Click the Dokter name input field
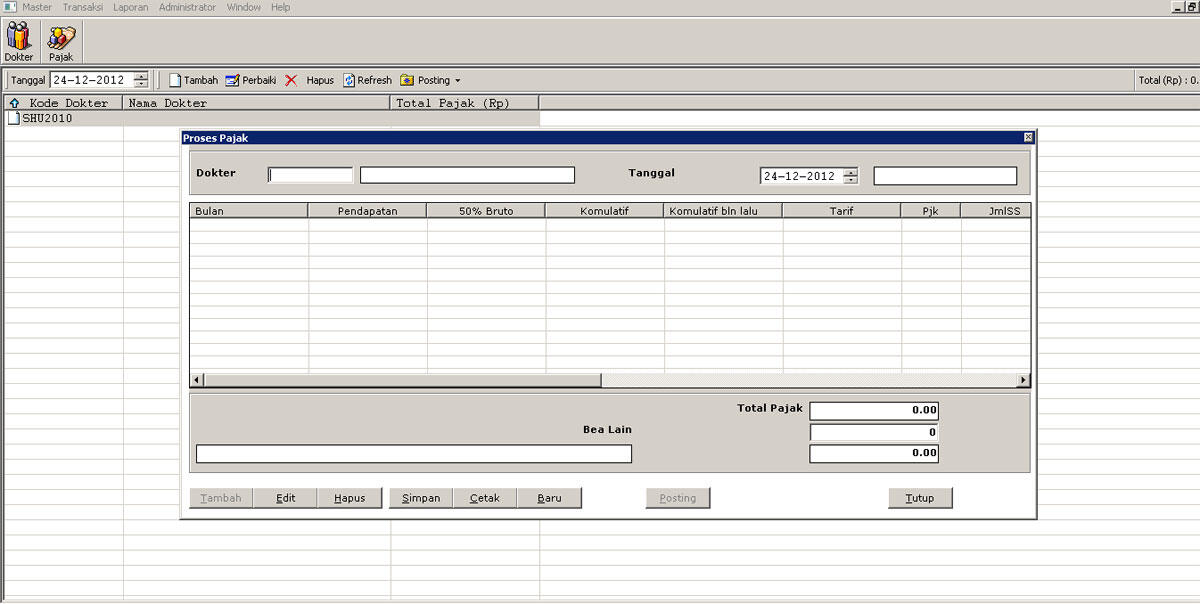The width and height of the screenshot is (1200, 604). tap(467, 175)
